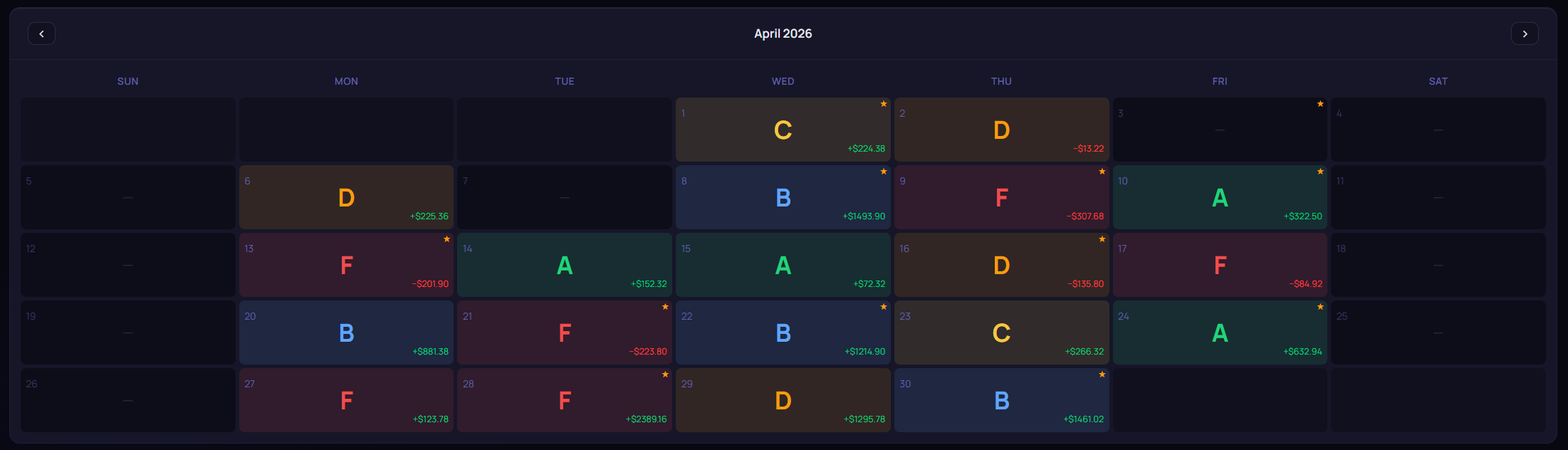This screenshot has height=450, width=1568.
Task: Click the -$201.90 loss value
Action: pos(430,284)
